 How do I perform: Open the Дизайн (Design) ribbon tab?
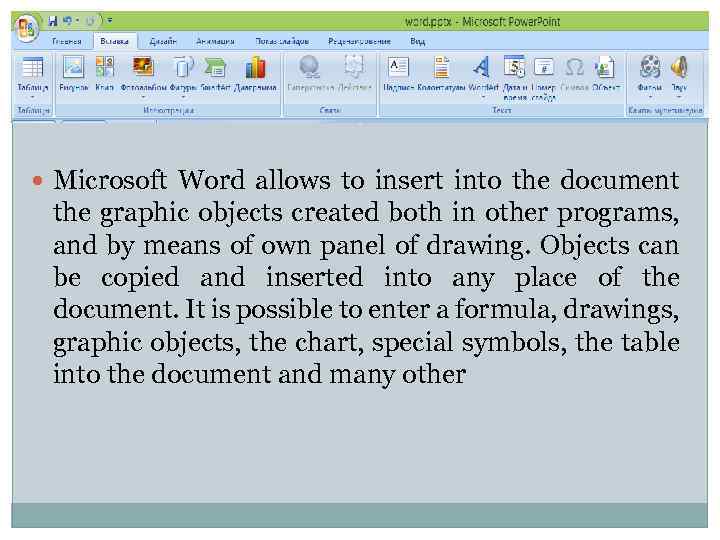[x=163, y=41]
